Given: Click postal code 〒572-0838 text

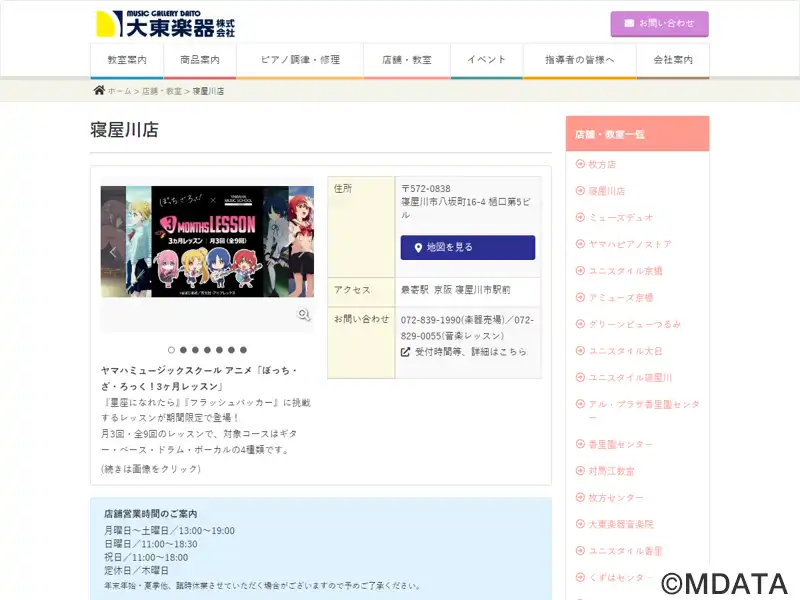Looking at the screenshot, I should [x=426, y=188].
